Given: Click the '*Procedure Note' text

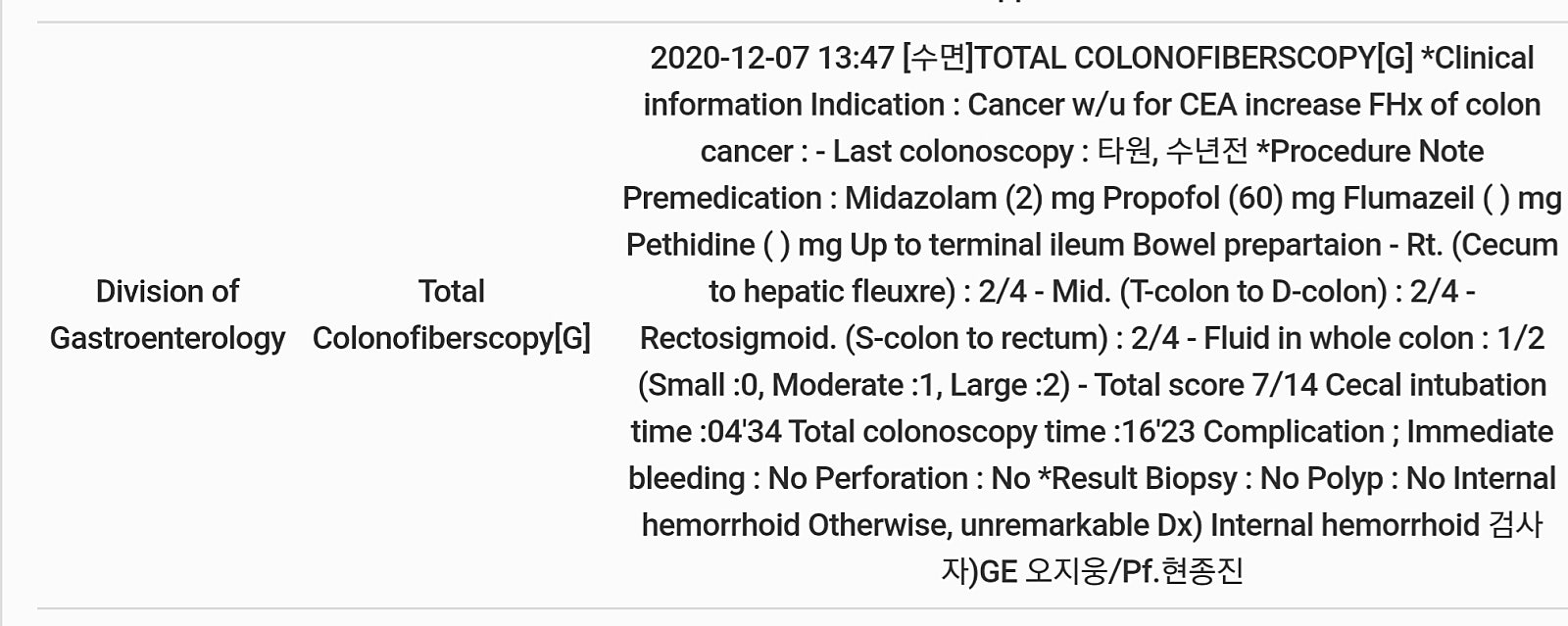Looking at the screenshot, I should (x=1370, y=152).
